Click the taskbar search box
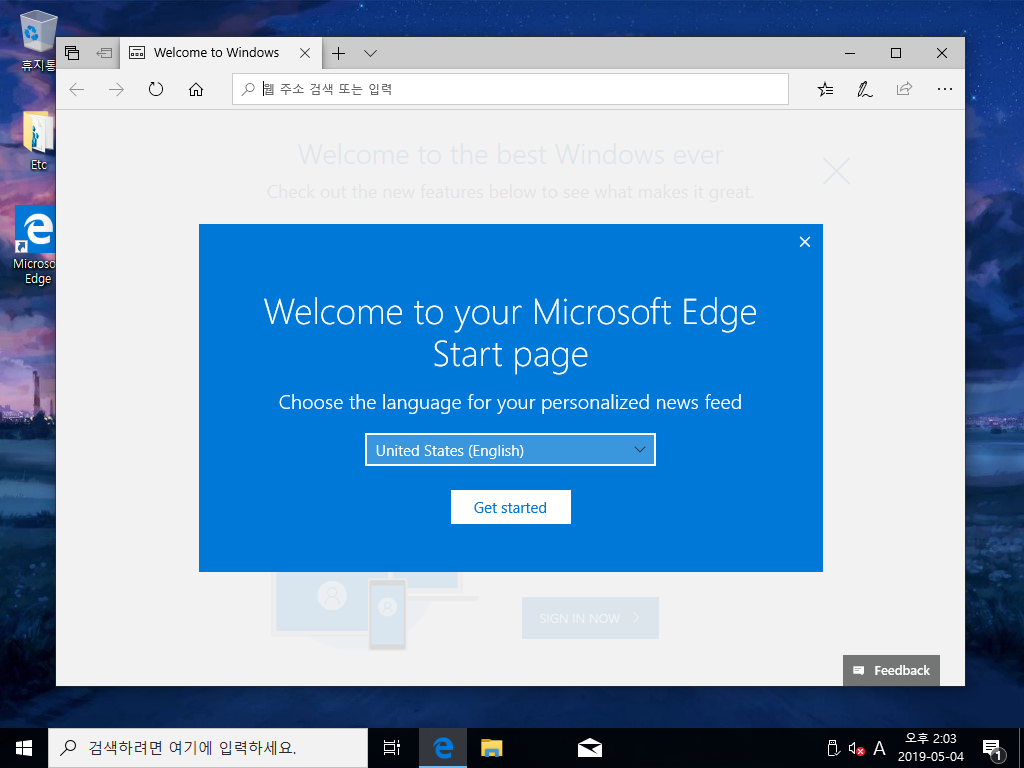 [208, 748]
